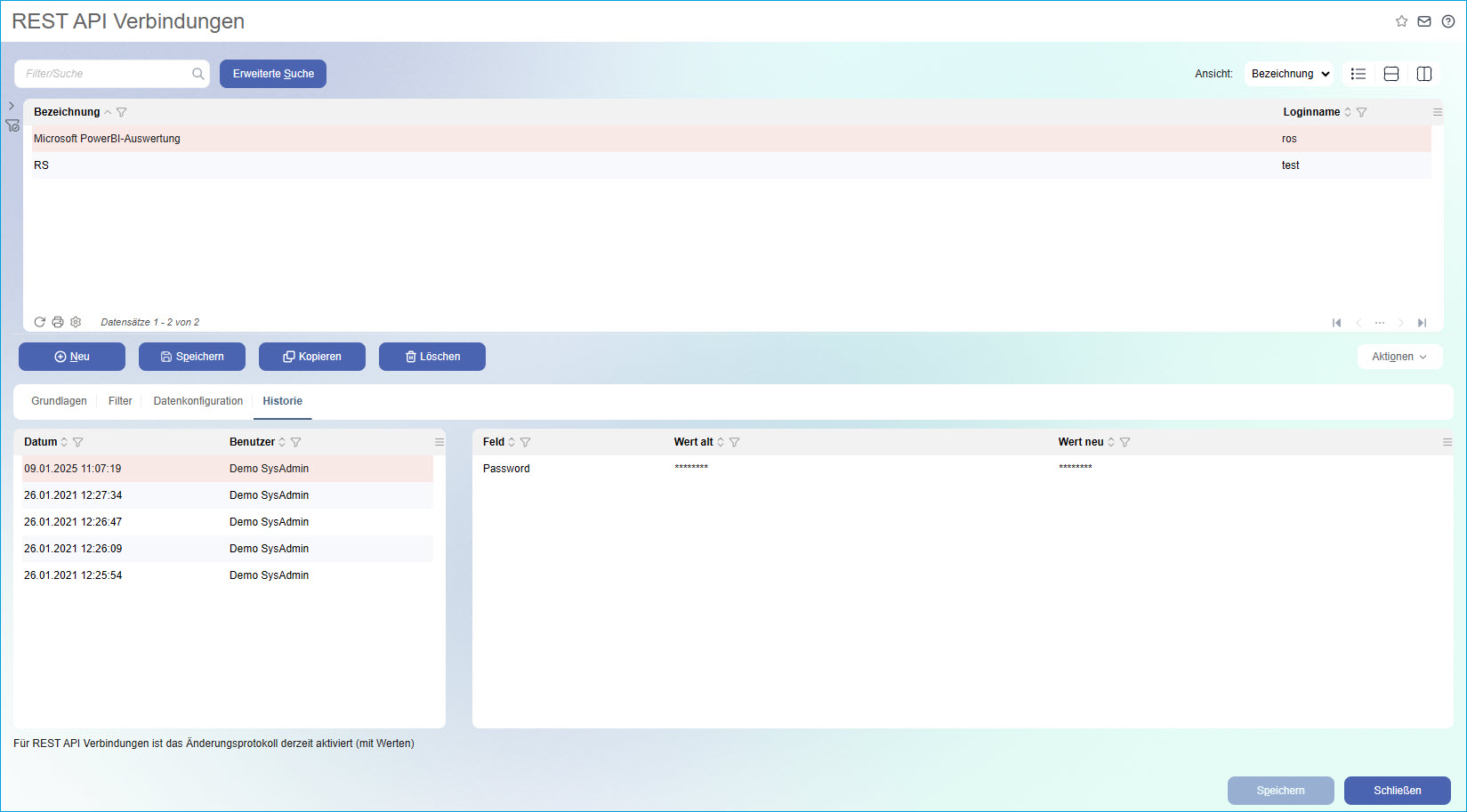Image resolution: width=1467 pixels, height=812 pixels.
Task: Filter the Bezeichnung column
Action: coord(122,112)
